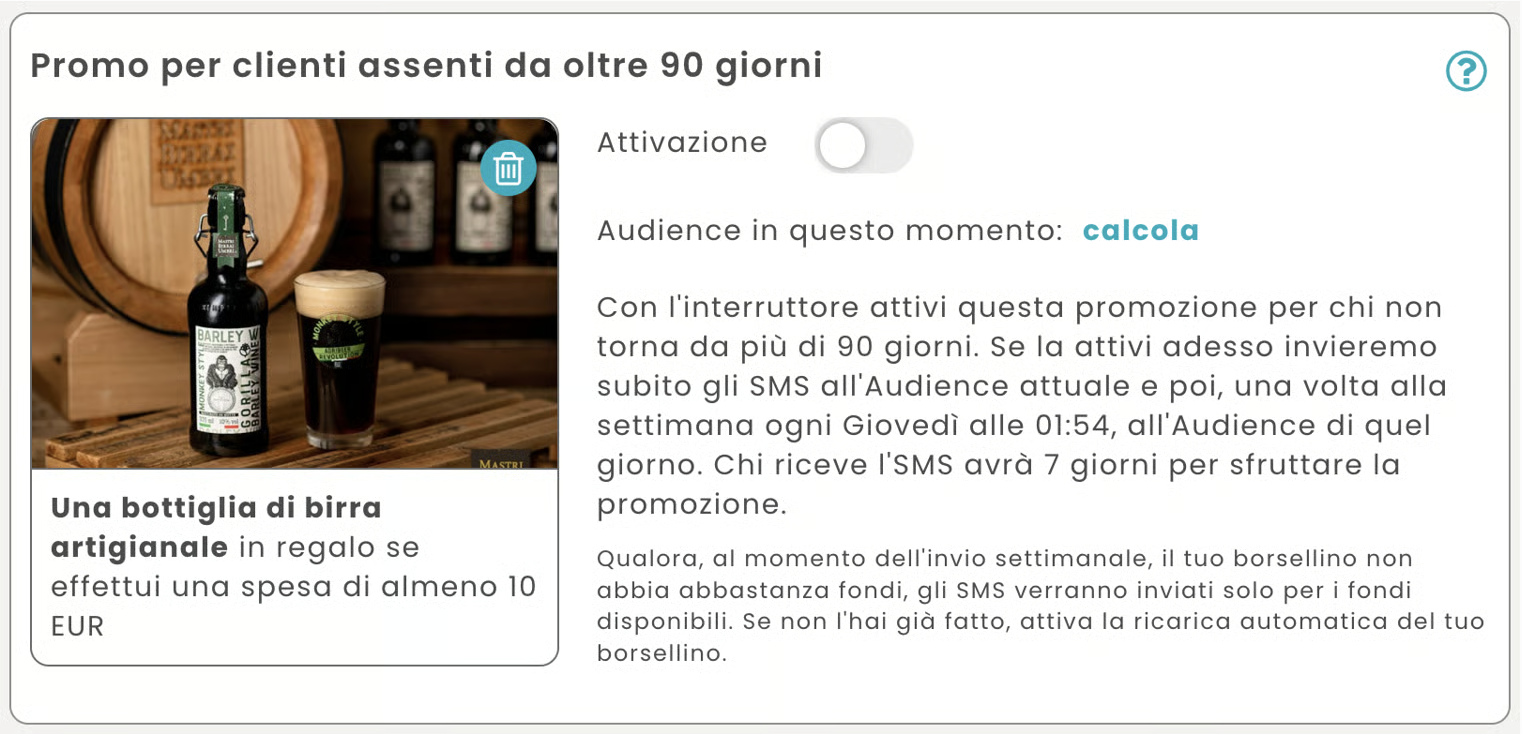Click the paragraph starting "Con l'interruttore attivi"
The image size is (1522, 734).
point(1019,307)
